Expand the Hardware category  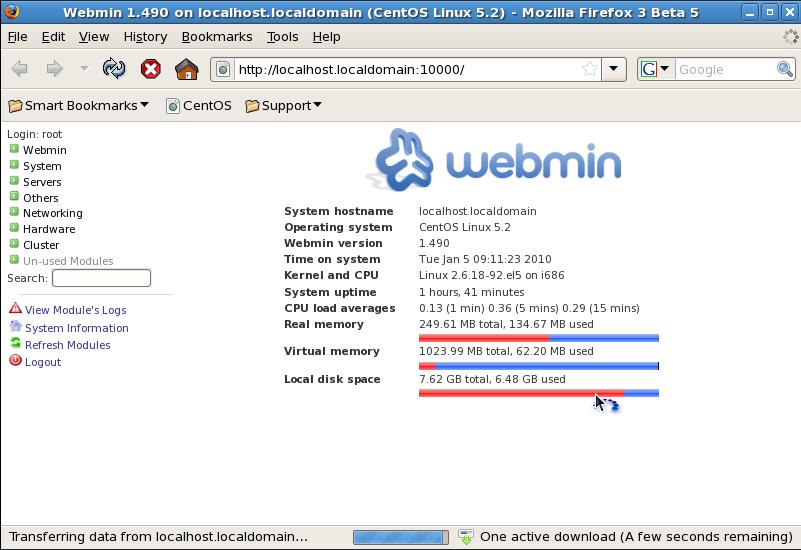point(14,228)
